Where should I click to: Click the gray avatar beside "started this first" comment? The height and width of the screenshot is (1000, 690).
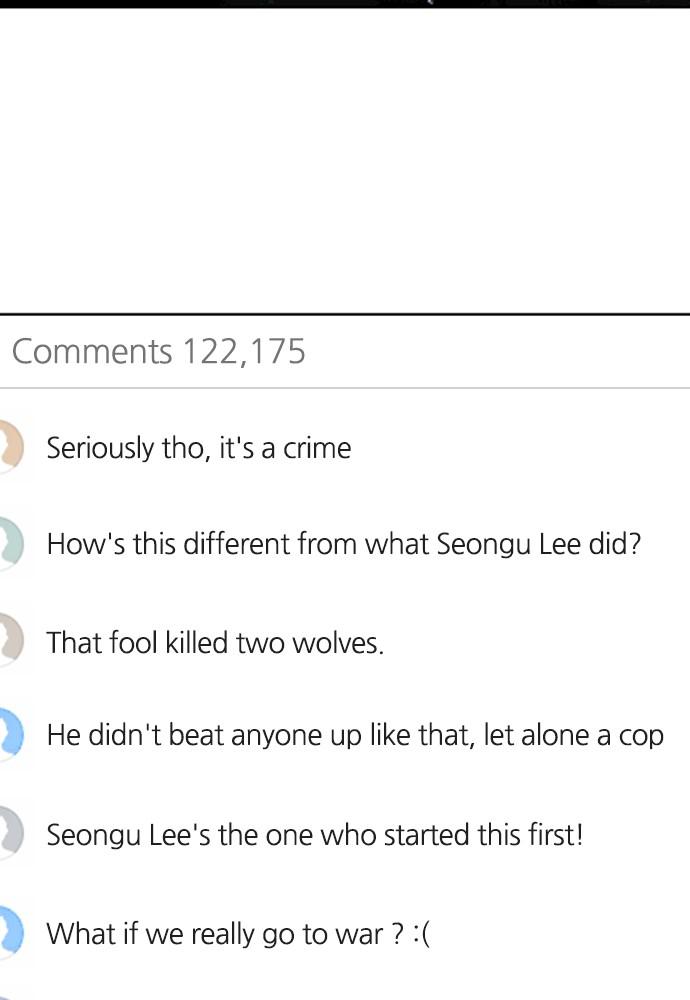(9, 834)
